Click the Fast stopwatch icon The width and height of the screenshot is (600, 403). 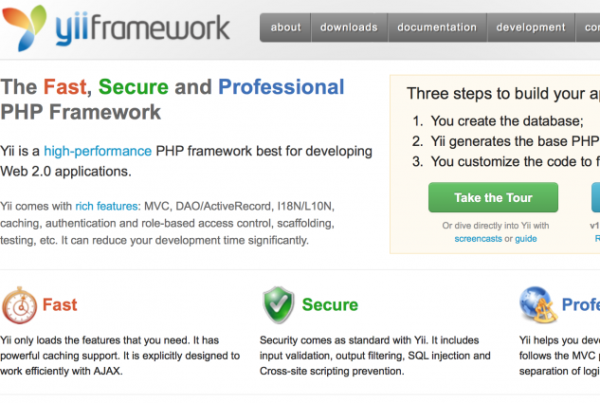coord(20,304)
